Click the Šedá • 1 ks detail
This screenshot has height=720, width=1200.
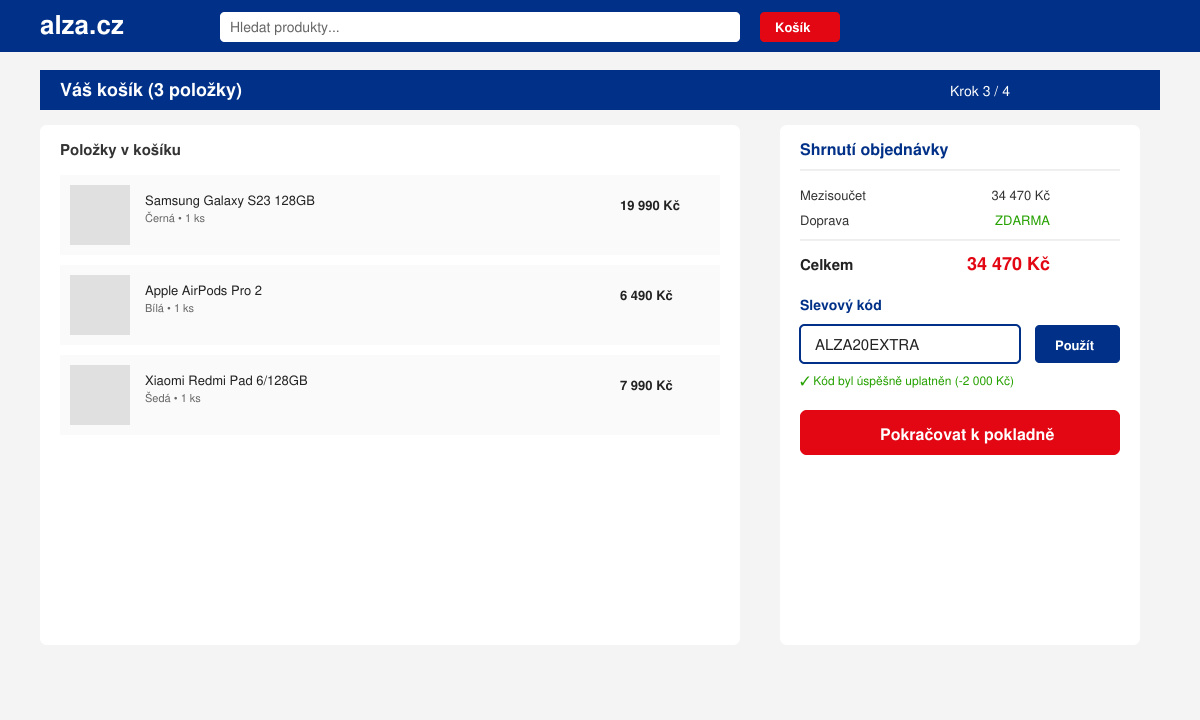tap(173, 398)
